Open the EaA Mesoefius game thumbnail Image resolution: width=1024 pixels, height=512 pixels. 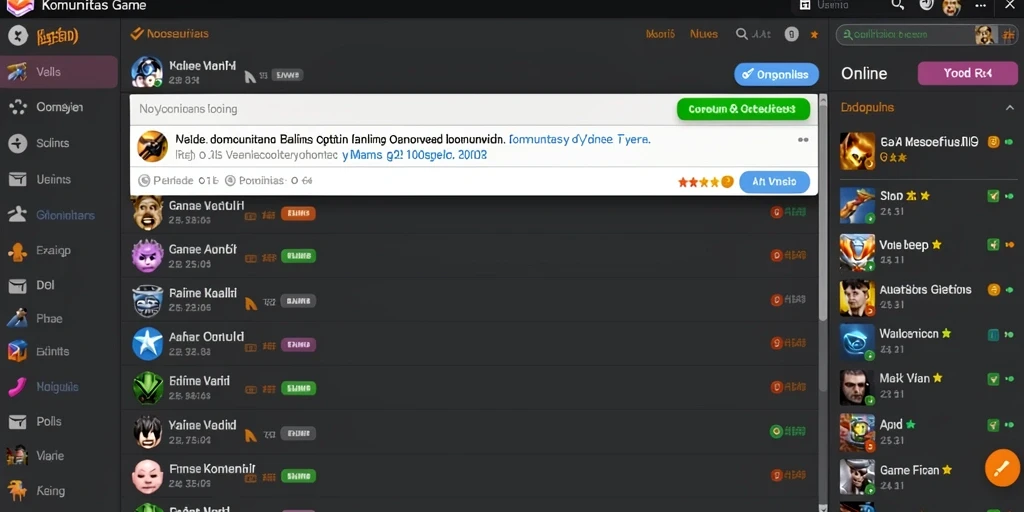(857, 152)
